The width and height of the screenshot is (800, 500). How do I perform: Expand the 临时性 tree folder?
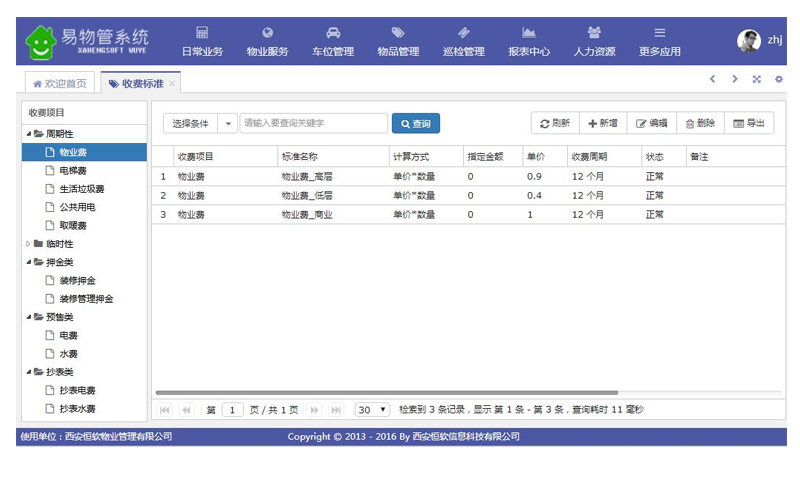point(29,243)
